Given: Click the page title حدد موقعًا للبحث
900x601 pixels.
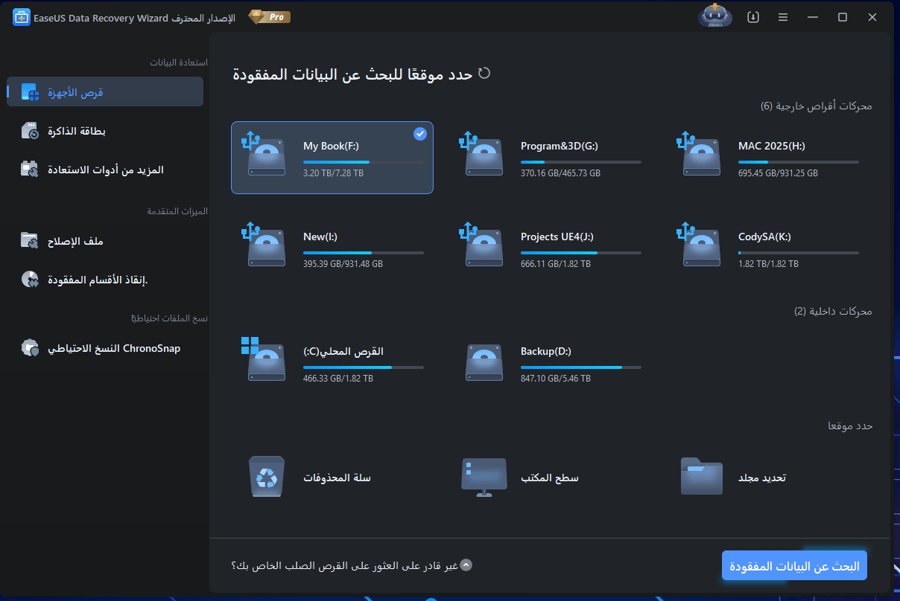Looking at the screenshot, I should point(352,75).
